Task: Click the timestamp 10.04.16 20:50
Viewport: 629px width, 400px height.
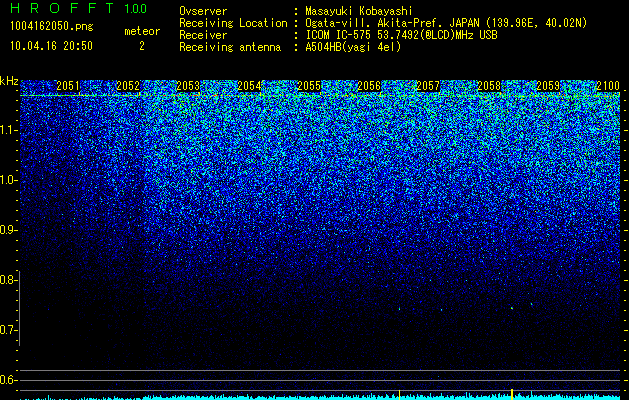Action: (51, 46)
